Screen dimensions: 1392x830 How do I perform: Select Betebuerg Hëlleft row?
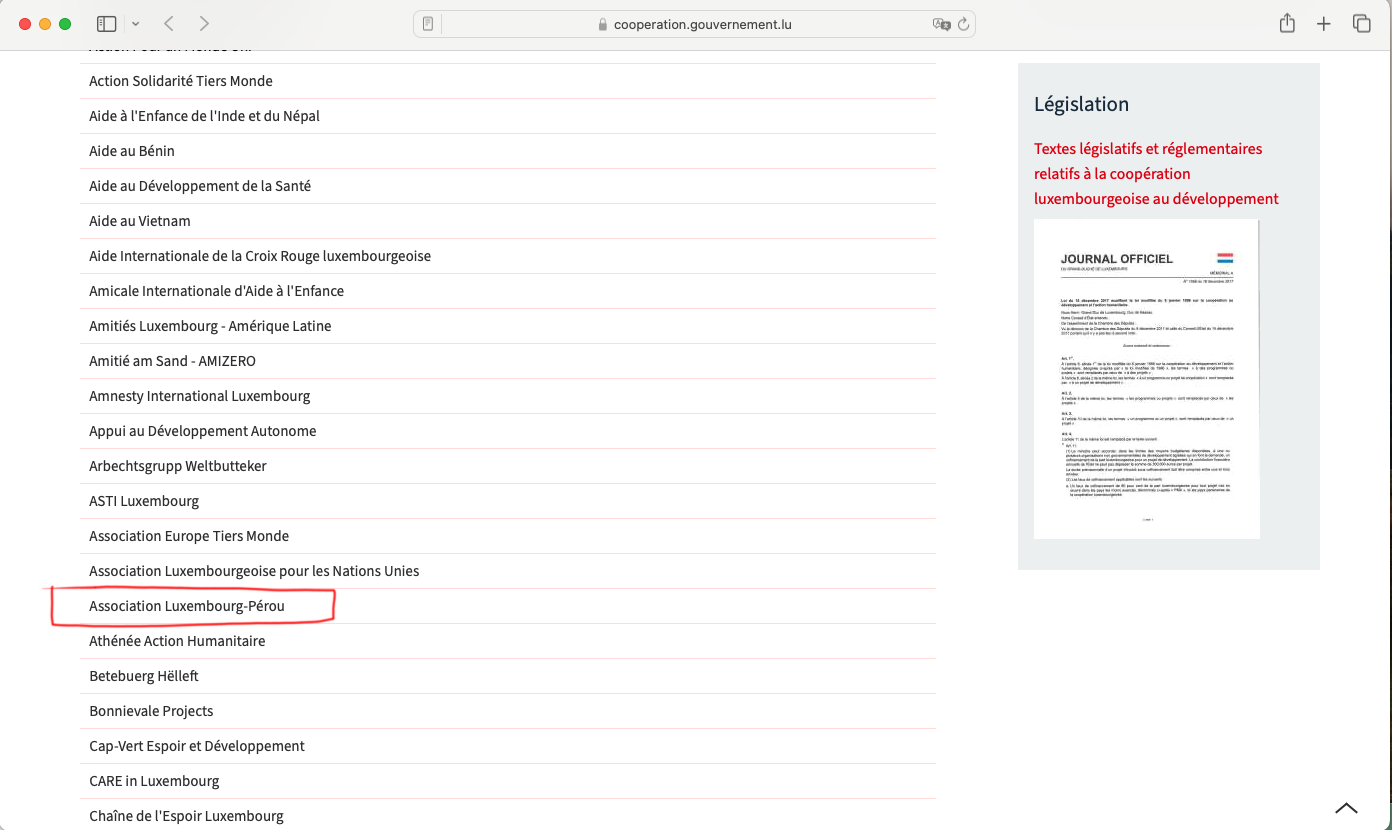(x=508, y=676)
